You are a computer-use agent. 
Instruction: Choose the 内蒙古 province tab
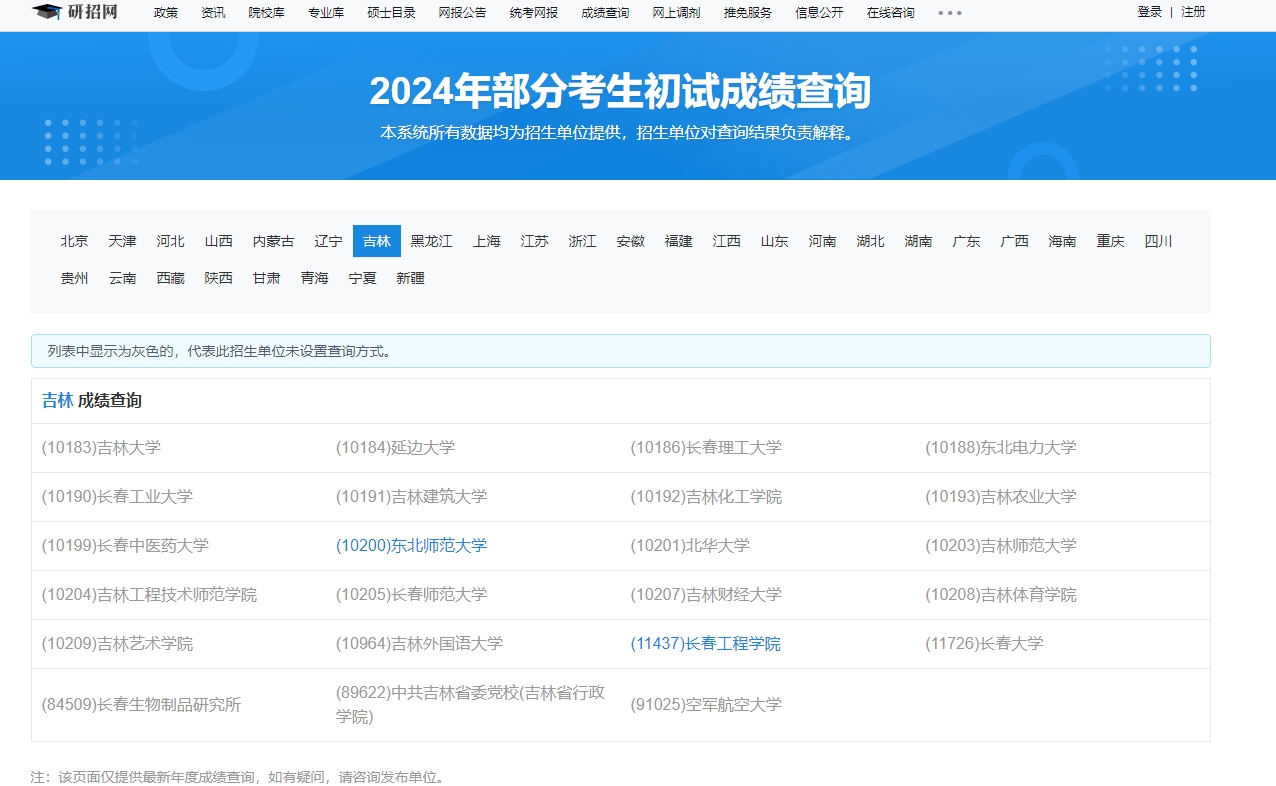point(274,241)
